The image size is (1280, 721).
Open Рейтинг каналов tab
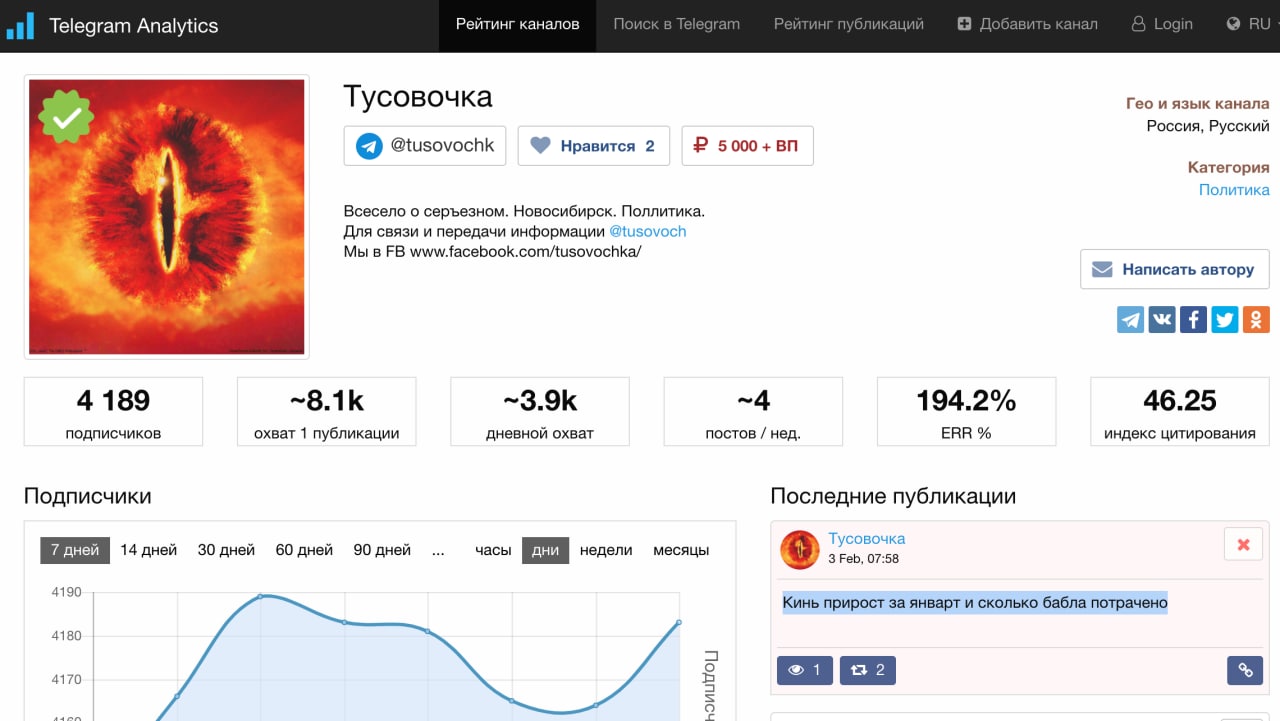517,24
